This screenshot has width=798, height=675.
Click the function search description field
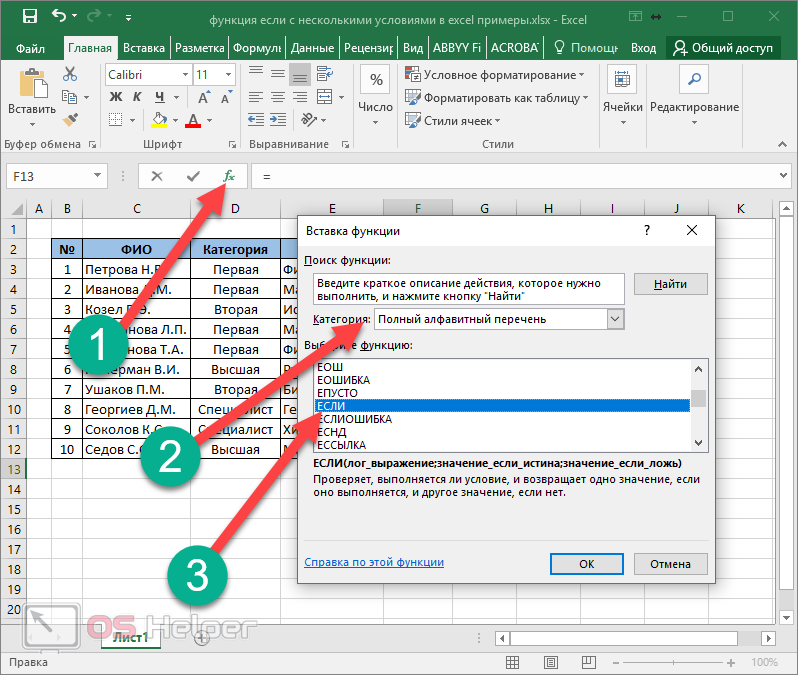(469, 289)
